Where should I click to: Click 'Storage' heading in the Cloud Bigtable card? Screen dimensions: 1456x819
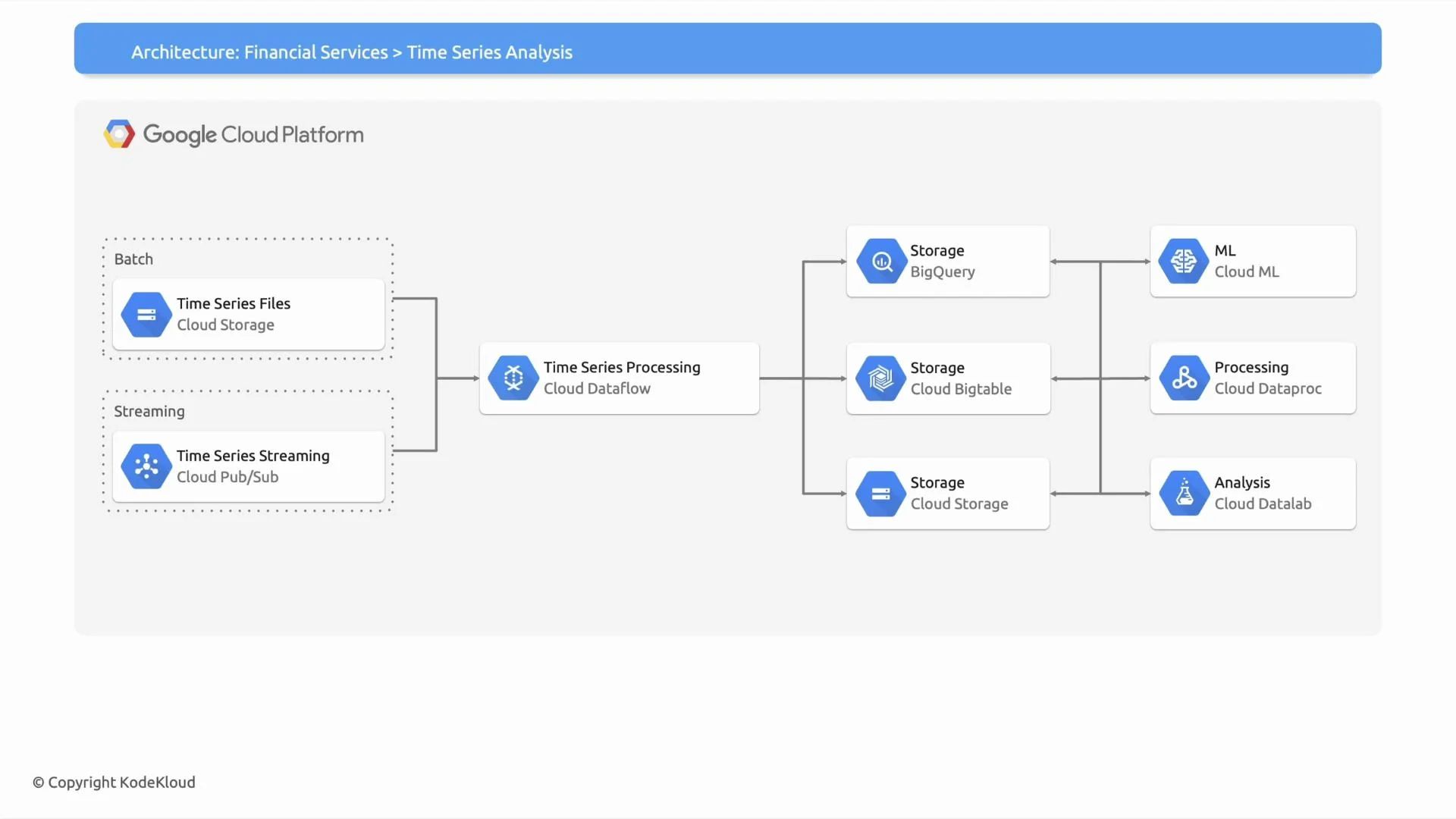coord(937,368)
